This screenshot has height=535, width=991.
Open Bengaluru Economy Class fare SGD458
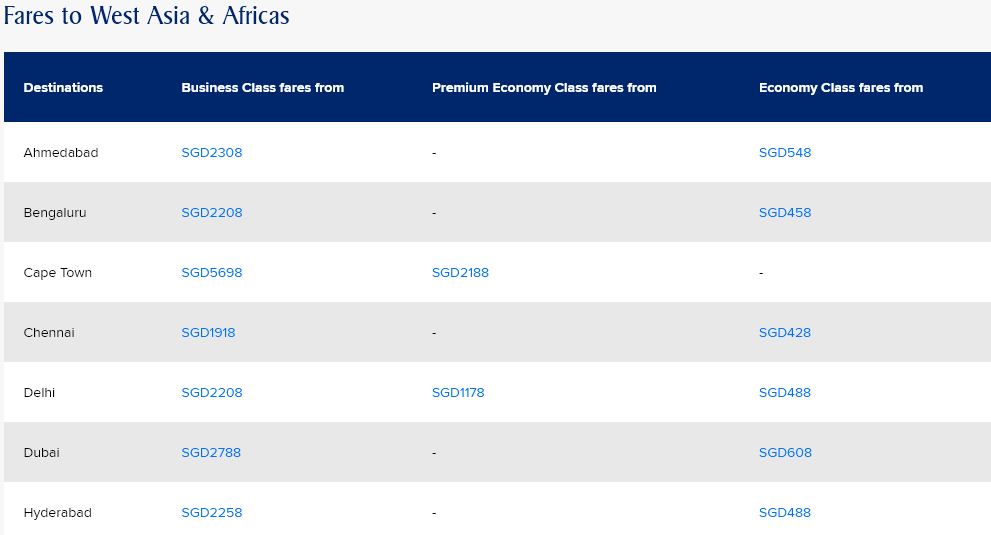[785, 213]
